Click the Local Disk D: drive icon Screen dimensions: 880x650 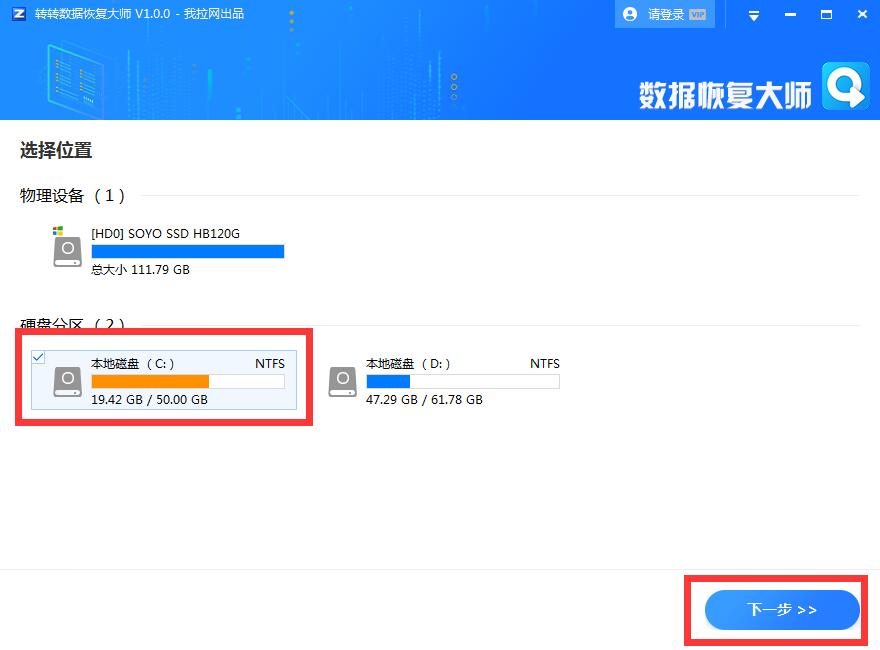pyautogui.click(x=342, y=381)
